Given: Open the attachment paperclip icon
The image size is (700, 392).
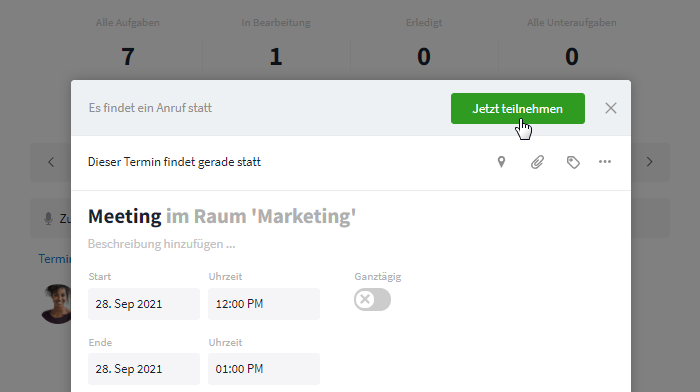Looking at the screenshot, I should [537, 162].
